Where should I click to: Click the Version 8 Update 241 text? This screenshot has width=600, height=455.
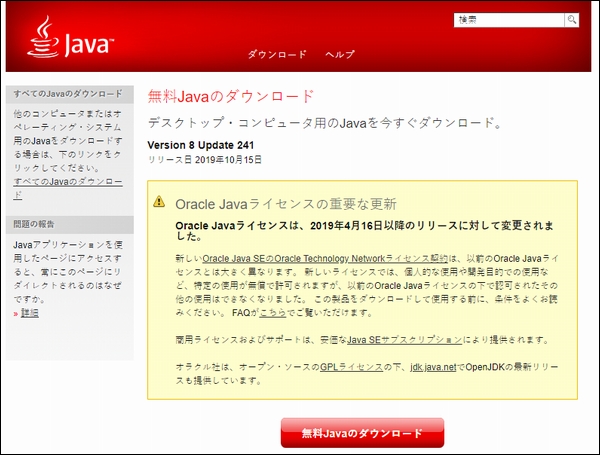click(x=201, y=145)
